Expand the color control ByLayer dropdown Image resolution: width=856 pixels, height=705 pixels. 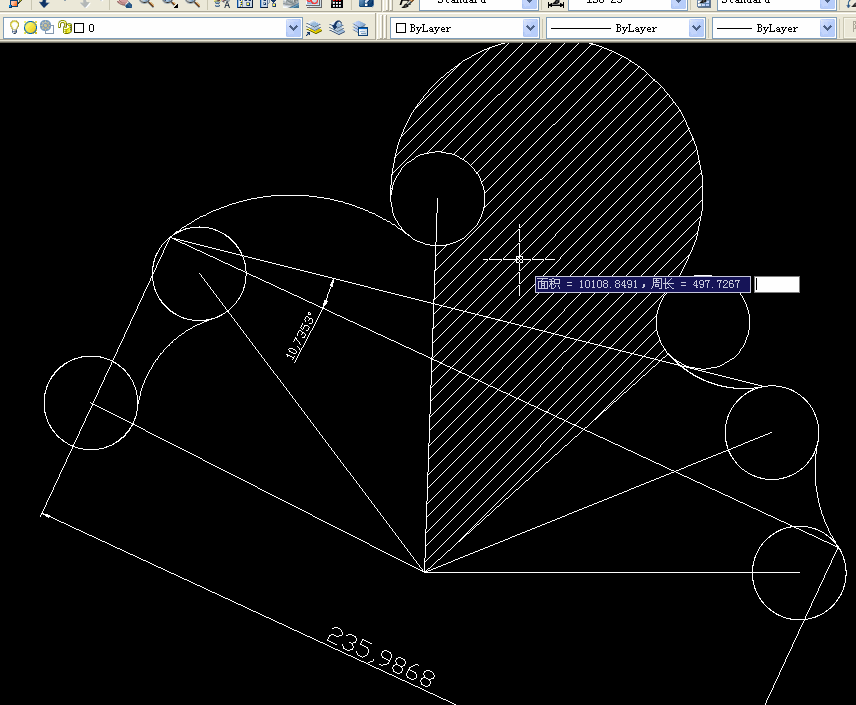pos(530,28)
